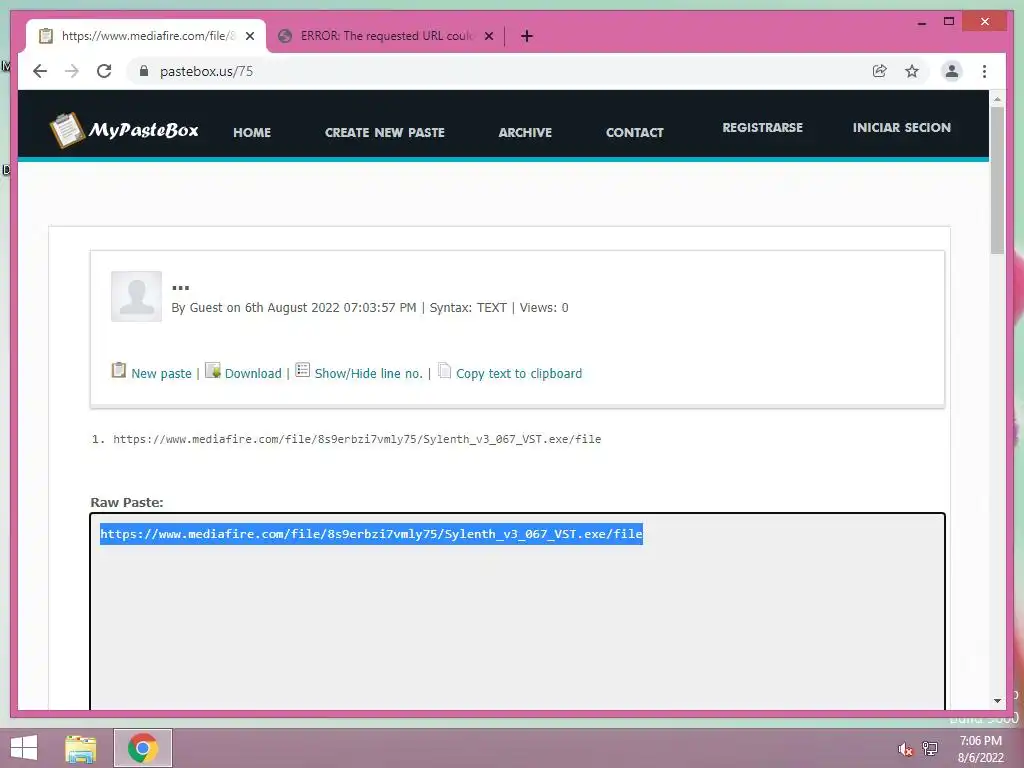Open the HOME menu item
Image resolution: width=1024 pixels, height=768 pixels.
(x=252, y=133)
